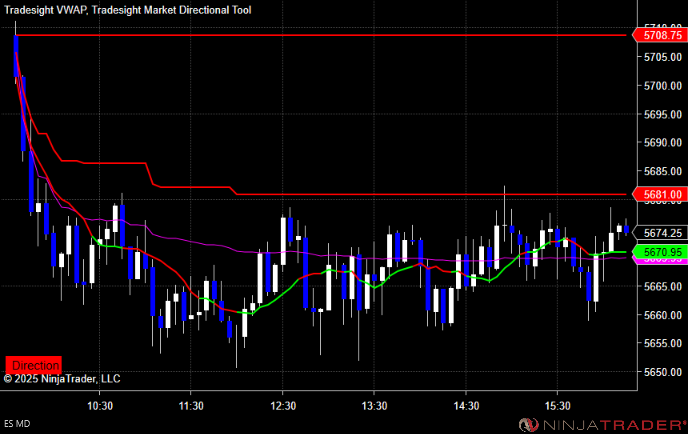The height and width of the screenshot is (434, 688).
Task: Click the red Direction indicator label
Action: tap(33, 365)
